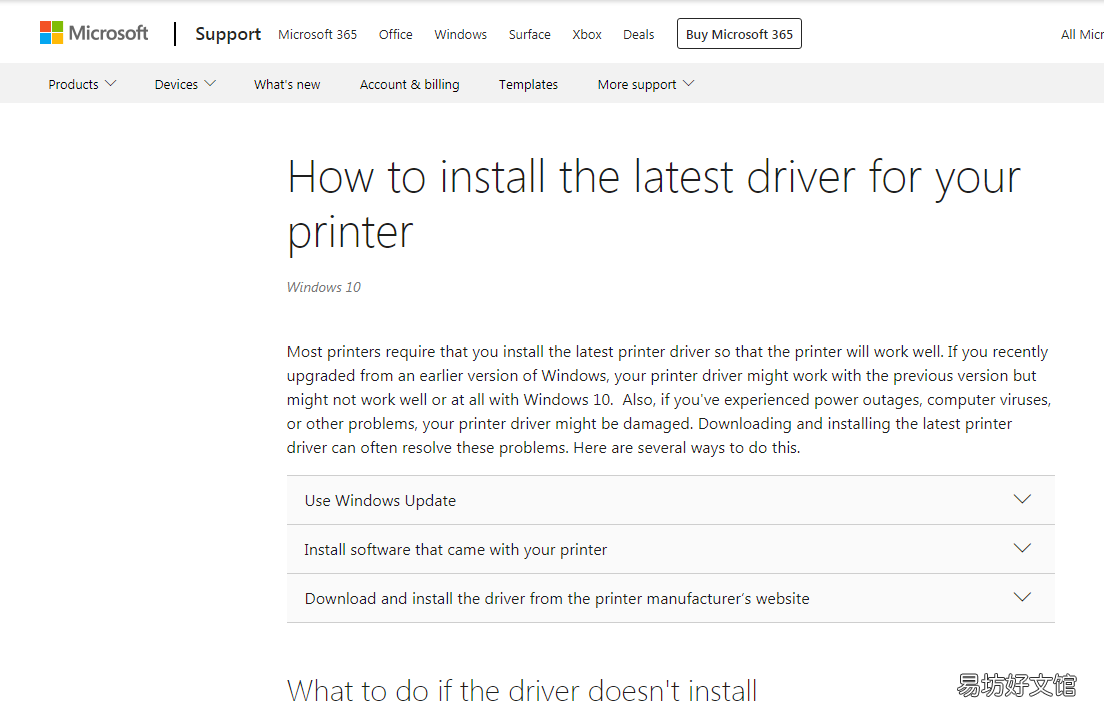
Task: Click chevron on the Use Windows Update row
Action: pos(1022,499)
